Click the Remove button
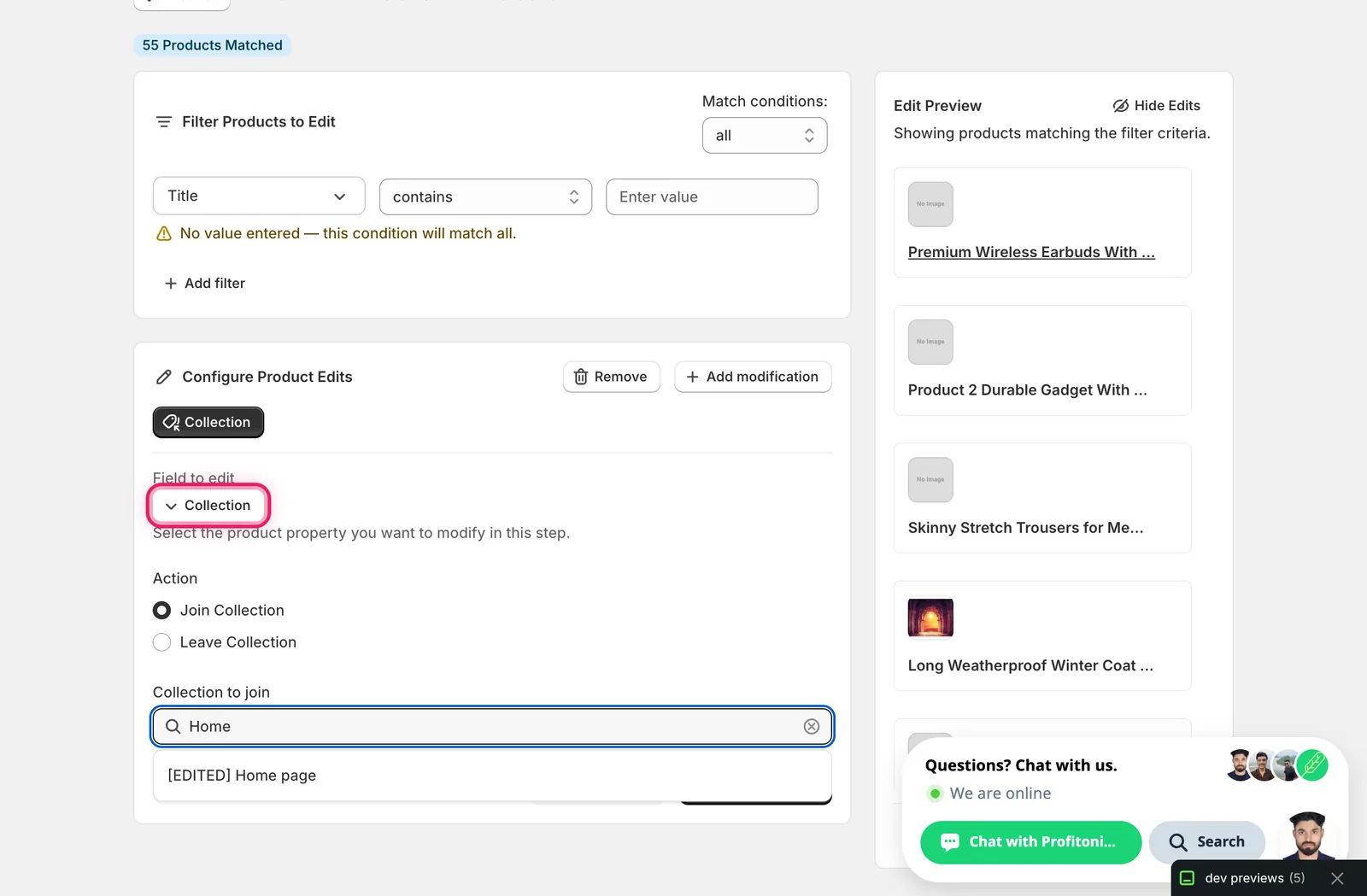Viewport: 1367px width, 896px height. coord(611,377)
